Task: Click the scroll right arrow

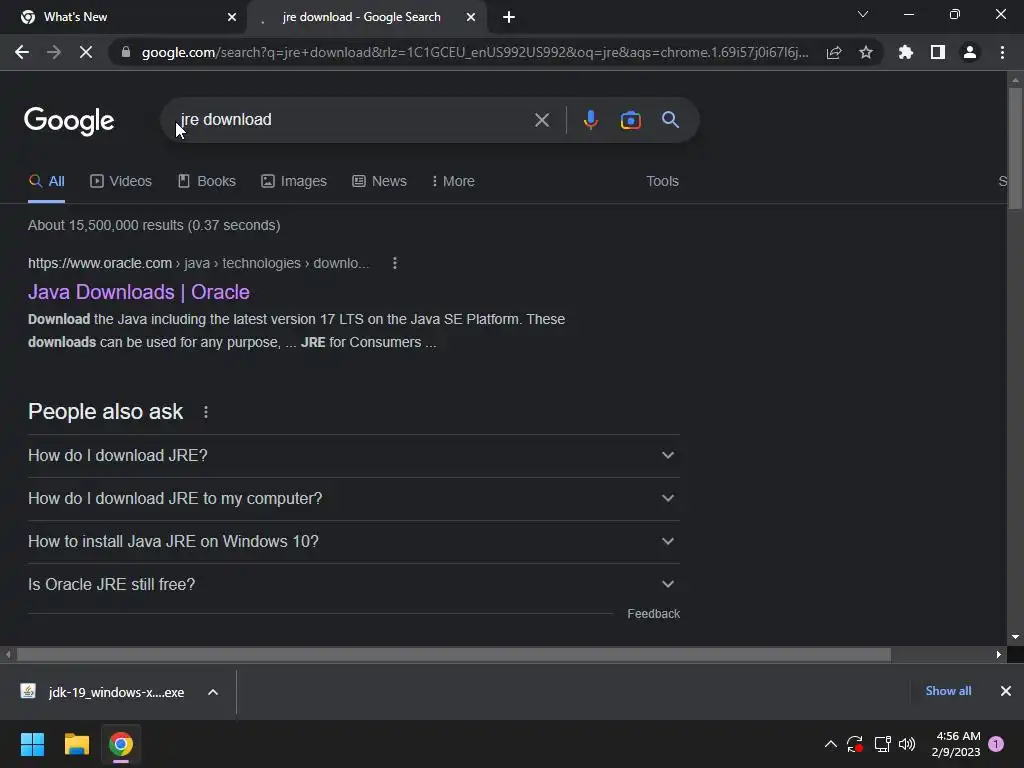Action: (999, 654)
